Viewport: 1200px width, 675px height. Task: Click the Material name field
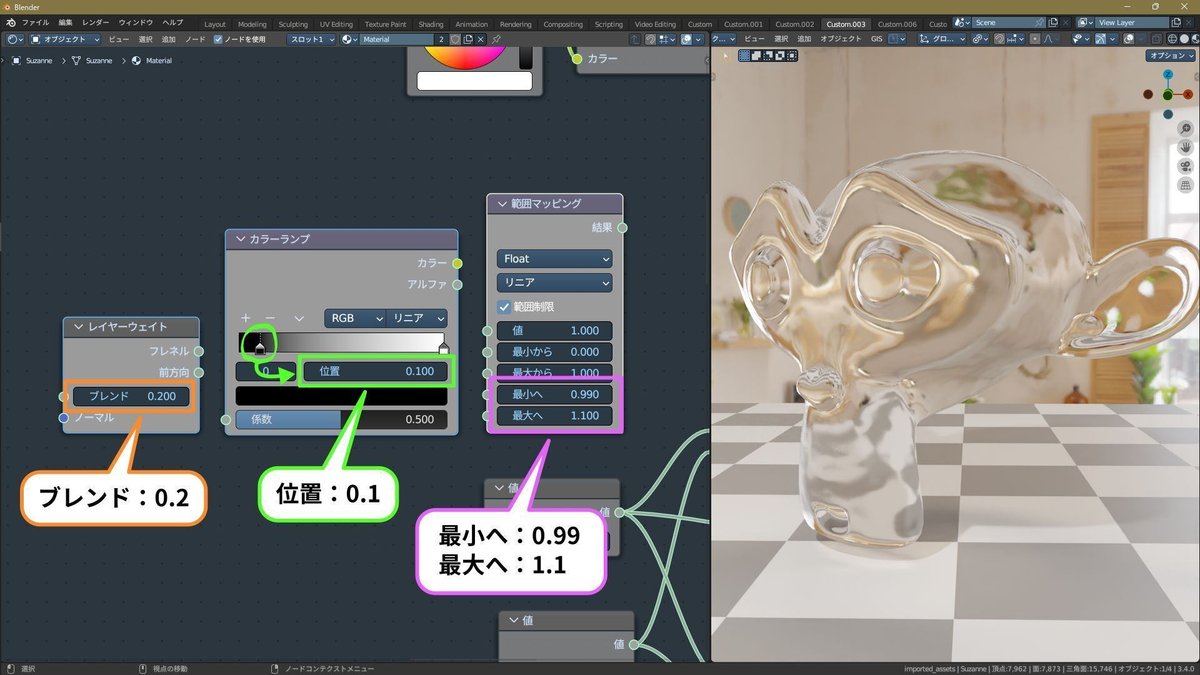point(396,39)
